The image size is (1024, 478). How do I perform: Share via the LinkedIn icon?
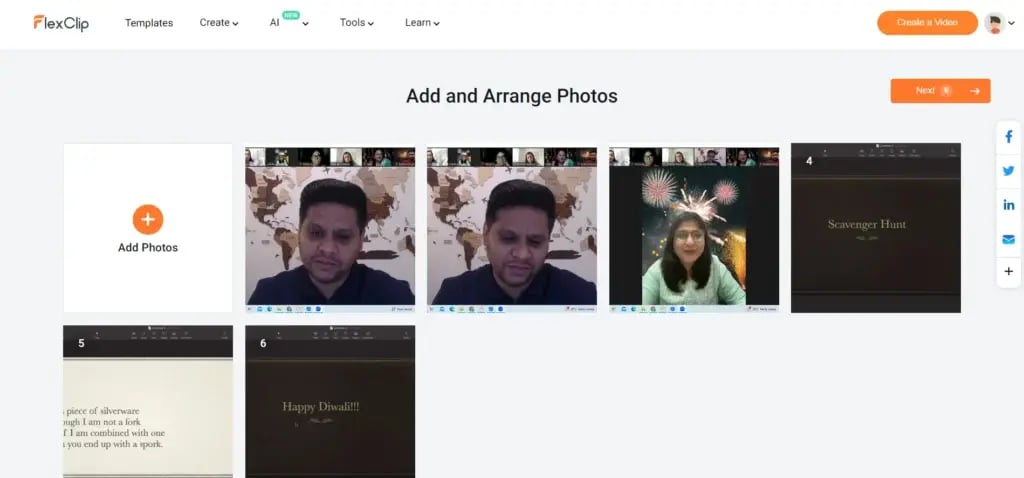click(x=1008, y=205)
